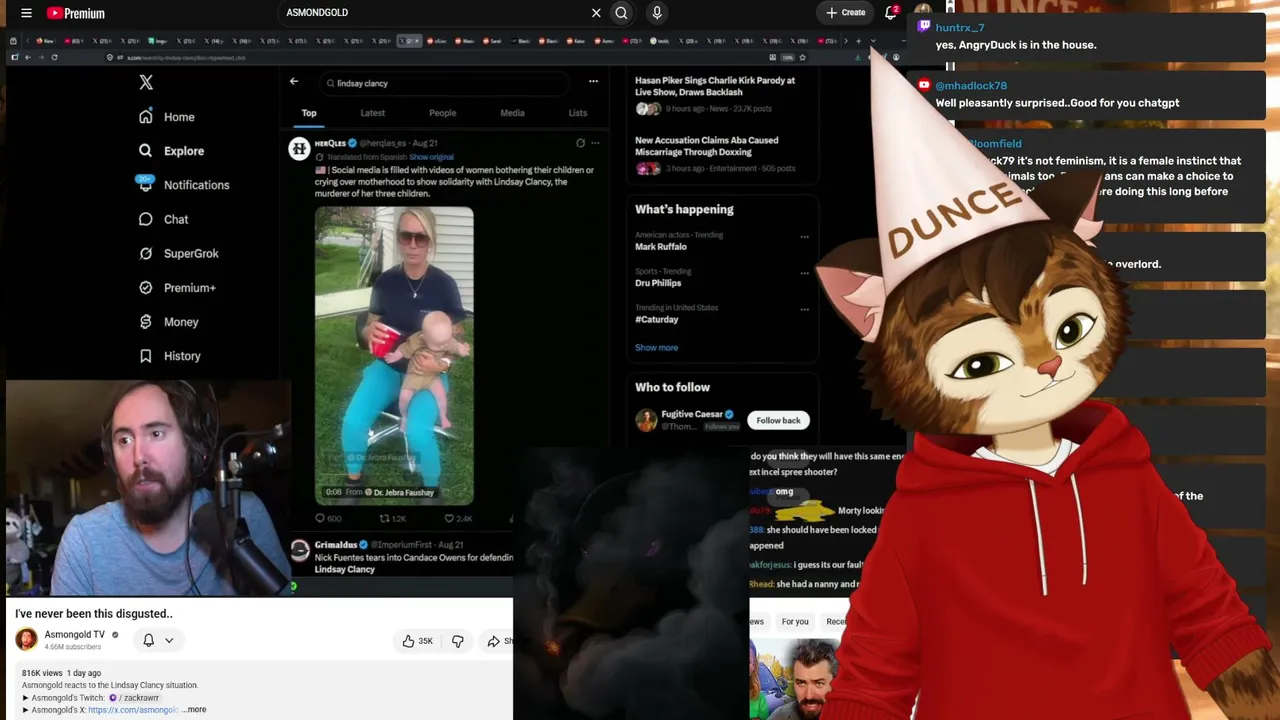Screen dimensions: 1280x720
Task: Open the X search options three-dot menu
Action: [593, 82]
